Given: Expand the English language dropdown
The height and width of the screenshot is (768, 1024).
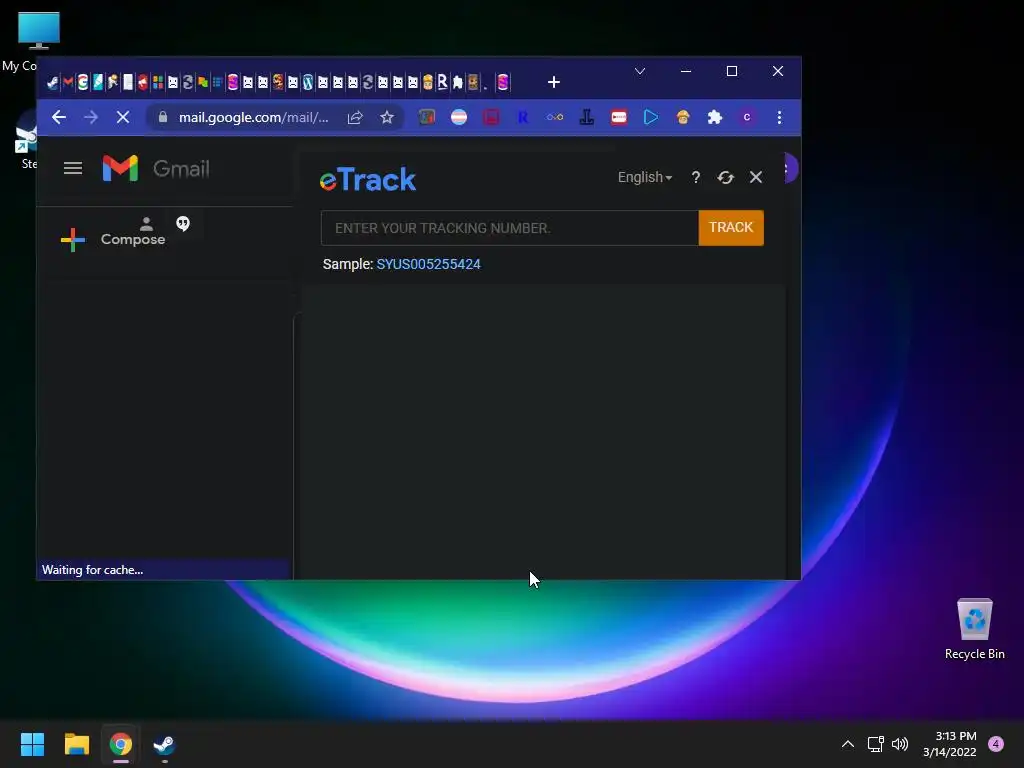Looking at the screenshot, I should [645, 177].
